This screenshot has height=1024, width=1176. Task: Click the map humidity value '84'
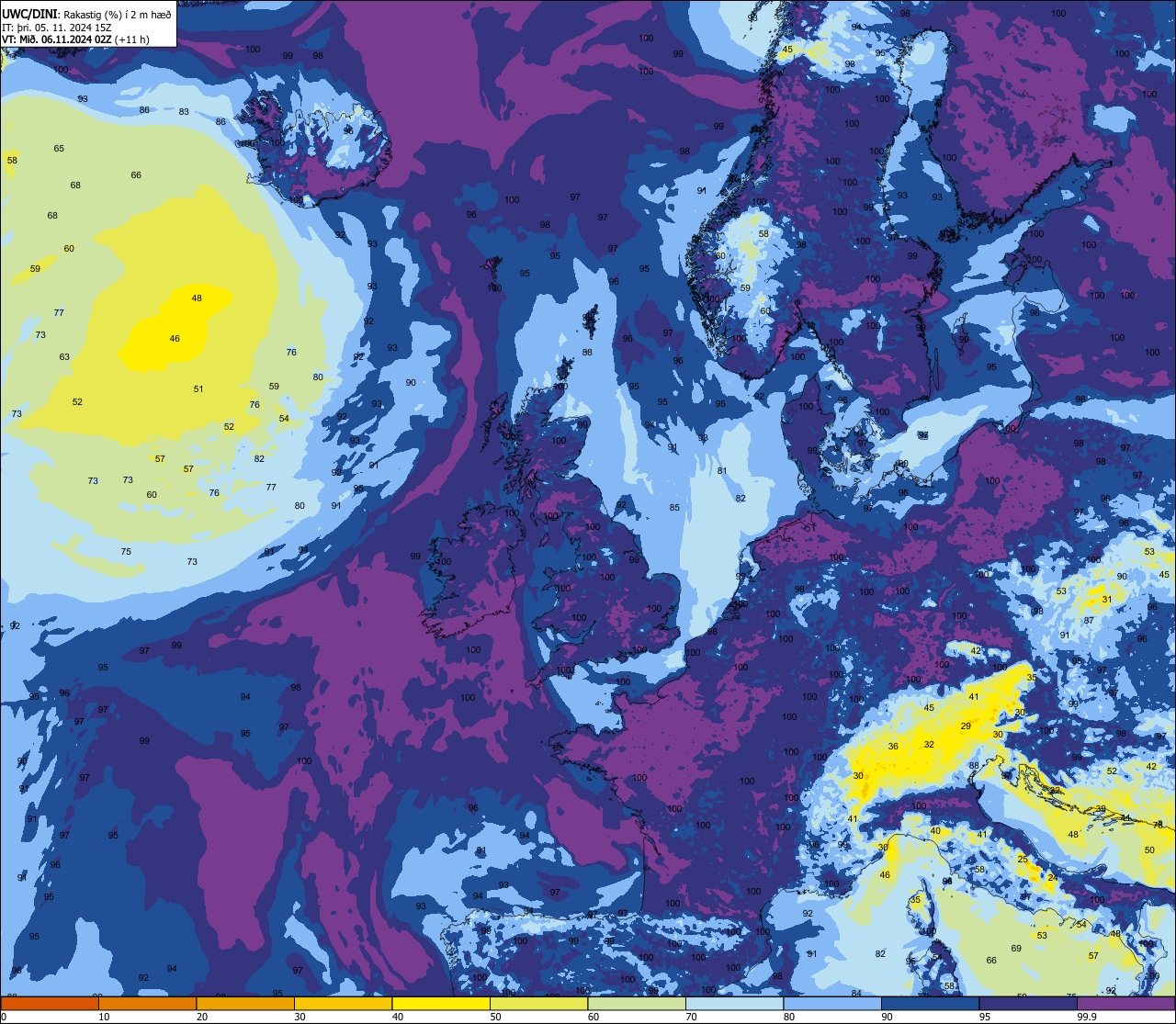point(856,993)
